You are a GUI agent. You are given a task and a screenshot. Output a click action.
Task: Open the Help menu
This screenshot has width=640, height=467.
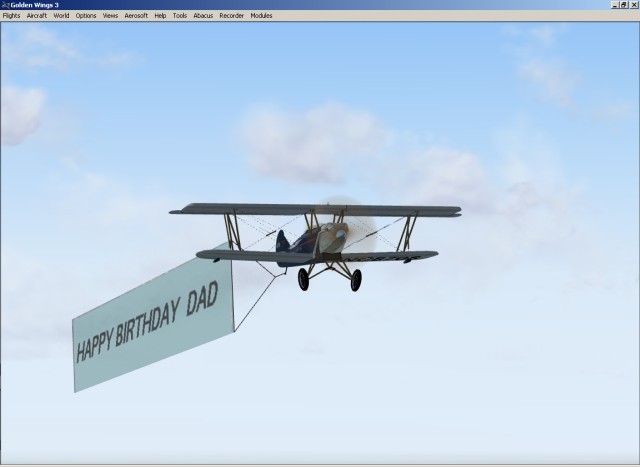pyautogui.click(x=160, y=16)
